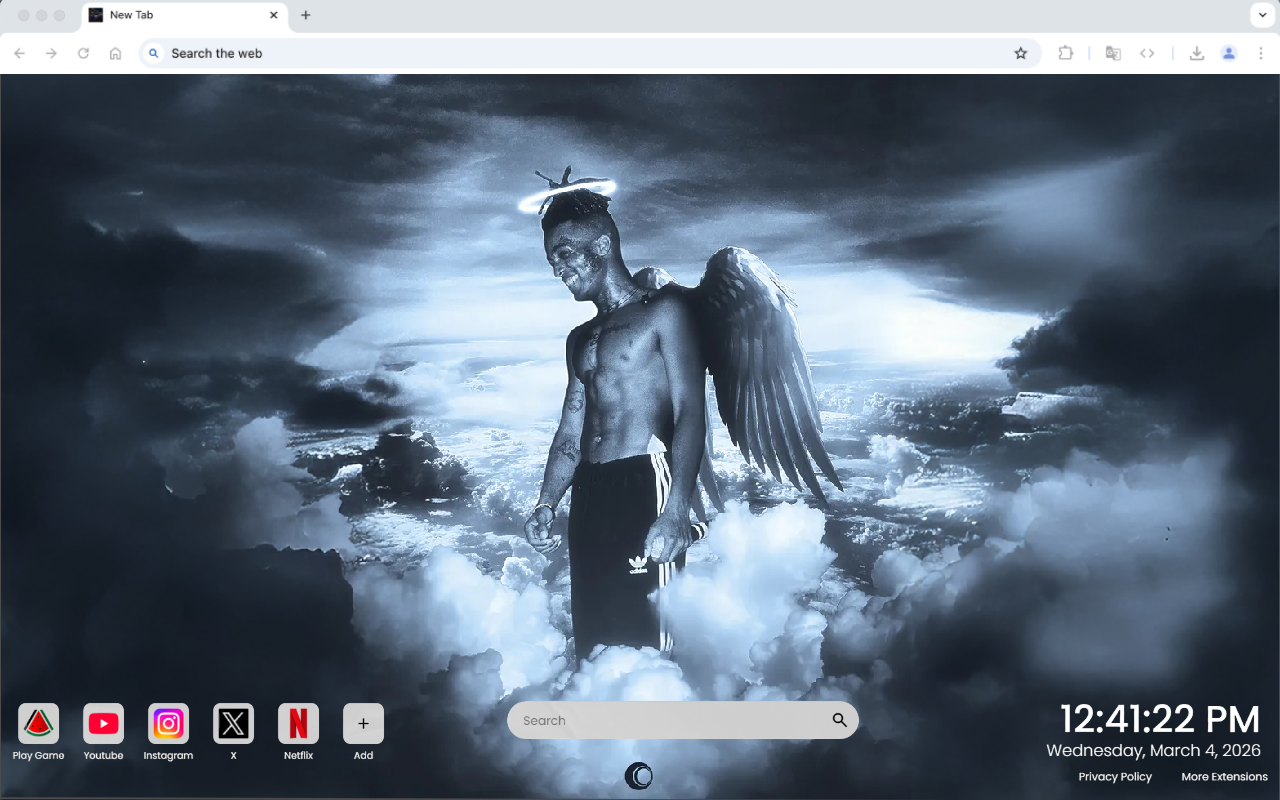Image resolution: width=1280 pixels, height=800 pixels.
Task: Bookmark this tab with star icon
Action: pos(1020,53)
